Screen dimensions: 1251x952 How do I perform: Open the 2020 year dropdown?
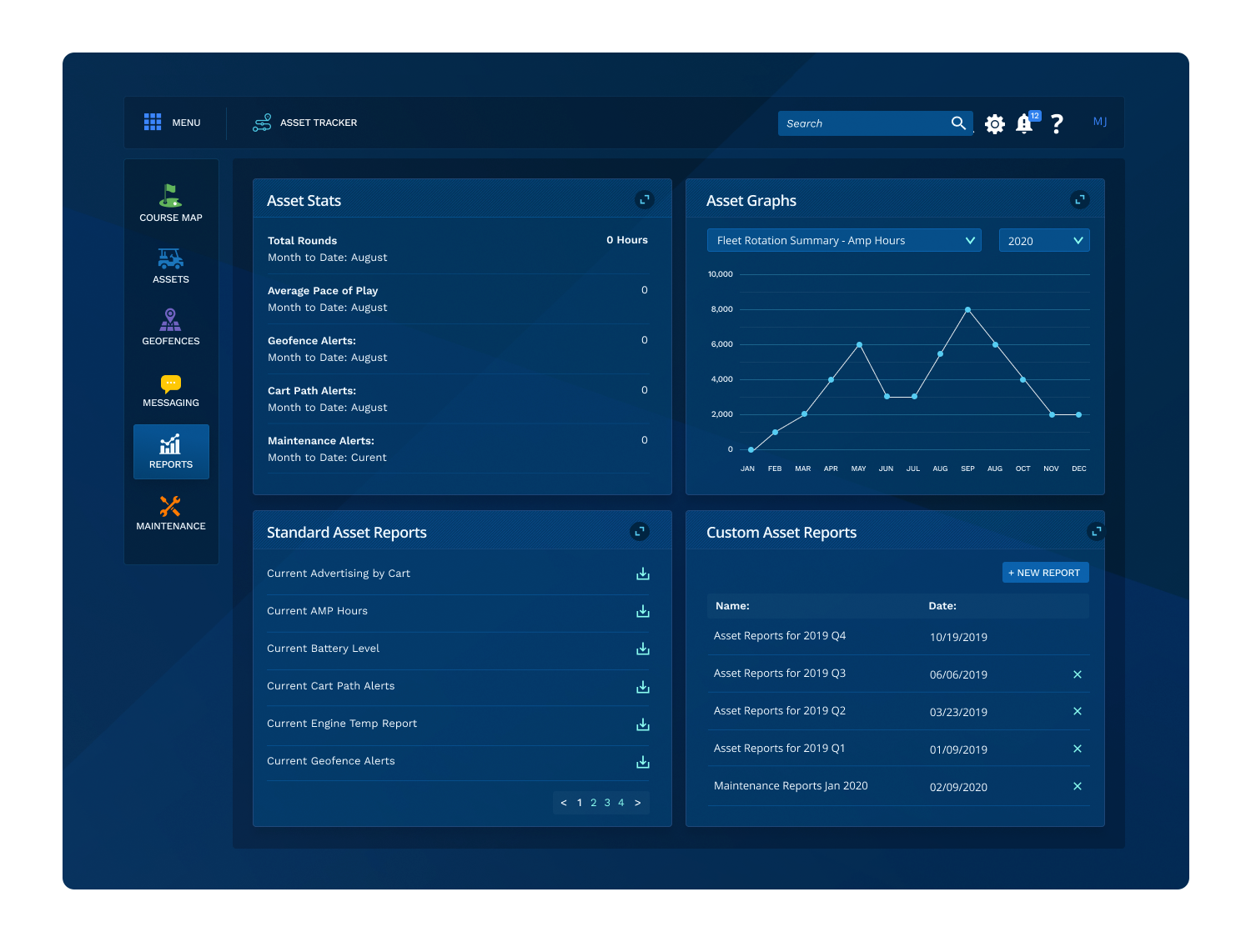pyautogui.click(x=1044, y=241)
